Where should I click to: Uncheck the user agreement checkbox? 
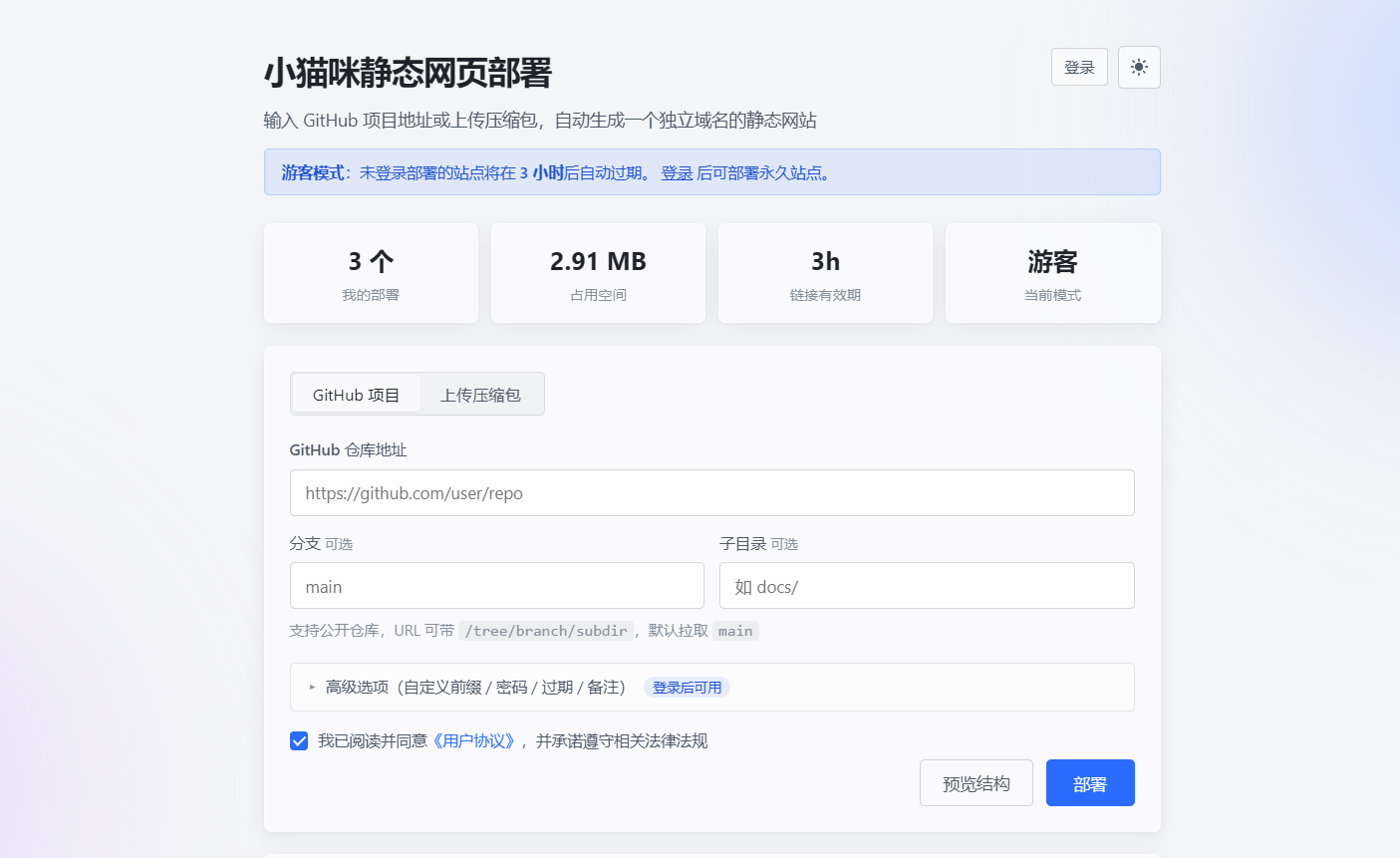point(299,740)
